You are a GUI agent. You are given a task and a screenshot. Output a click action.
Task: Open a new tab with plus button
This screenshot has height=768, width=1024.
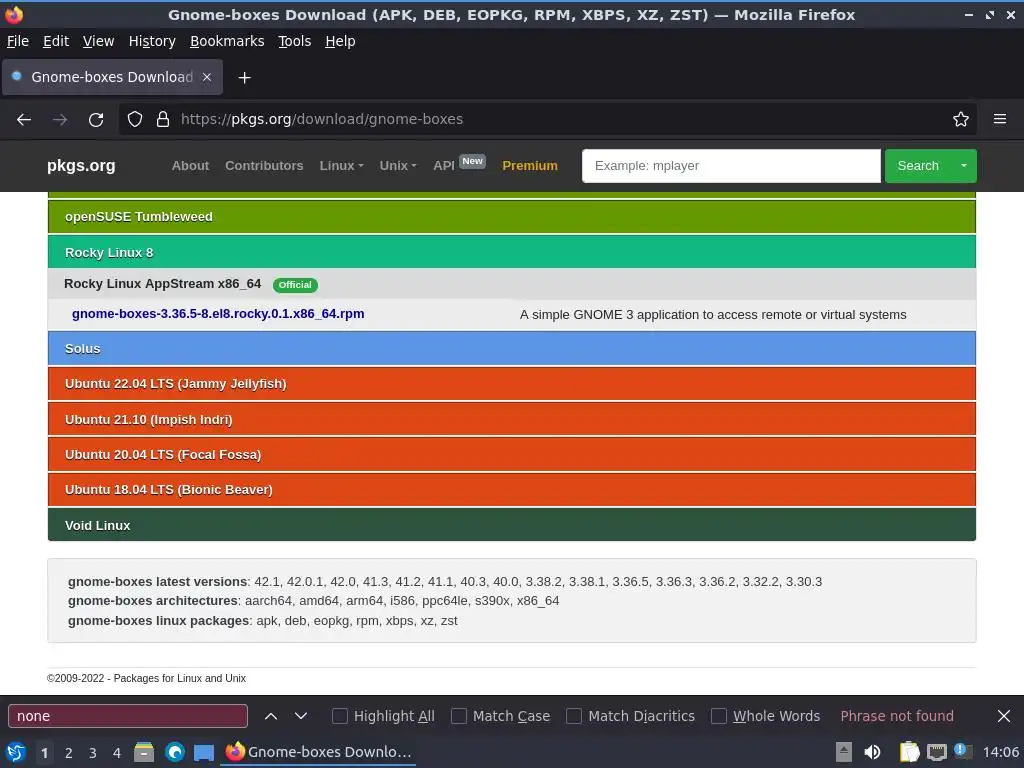[x=244, y=78]
